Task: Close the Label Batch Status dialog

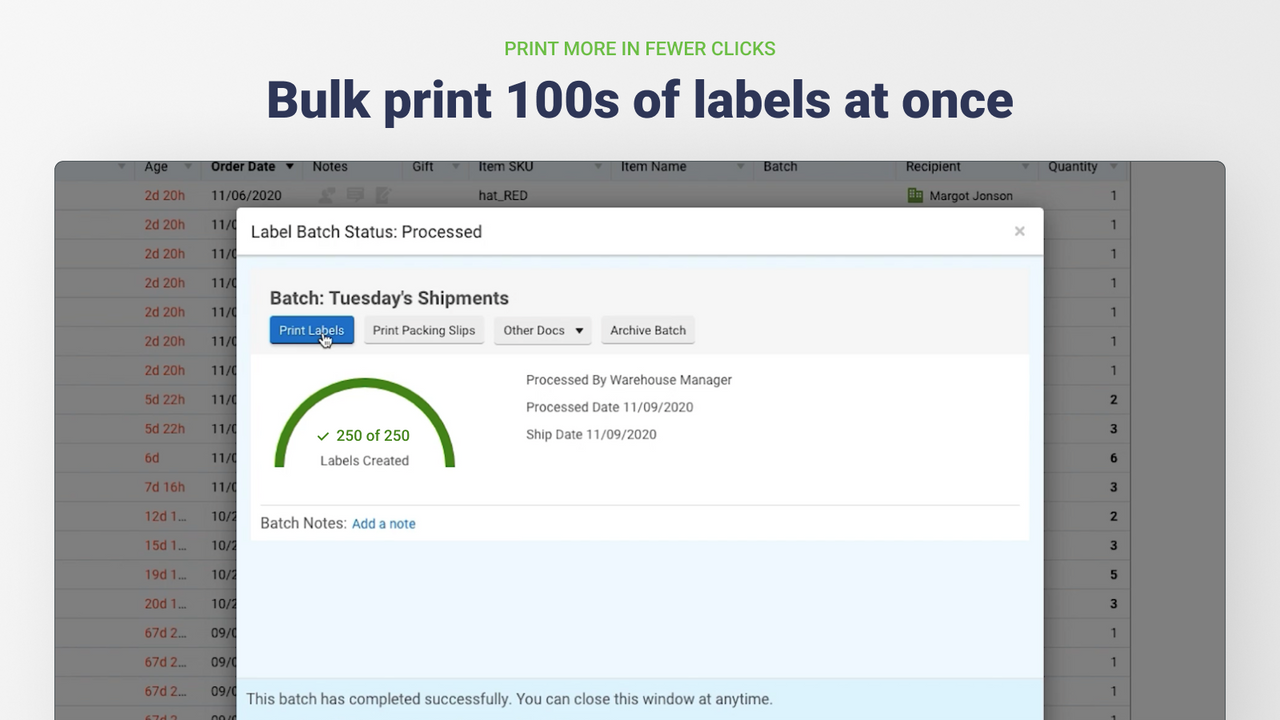Action: tap(1019, 231)
